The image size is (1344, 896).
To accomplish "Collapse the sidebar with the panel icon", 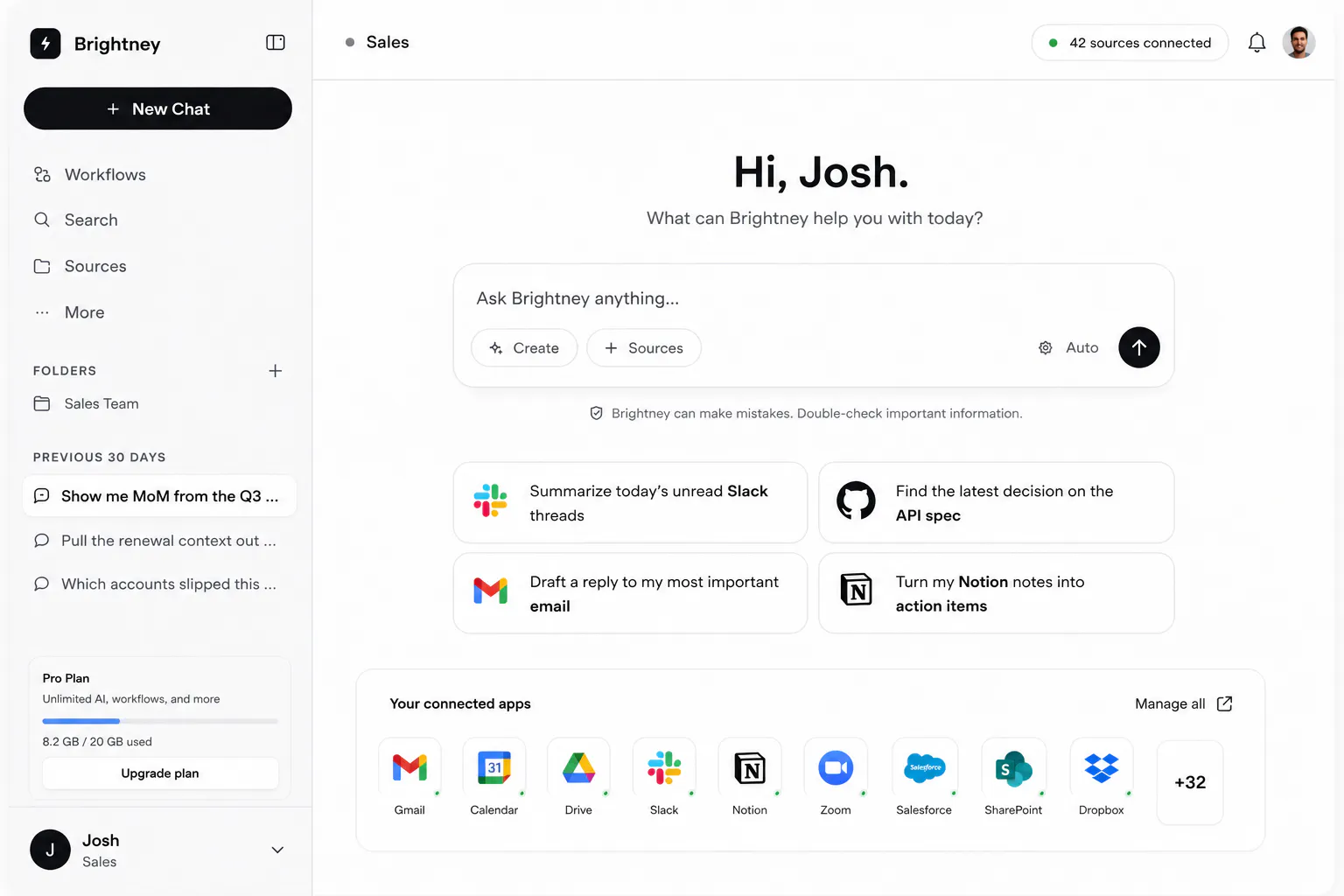I will pos(276,43).
